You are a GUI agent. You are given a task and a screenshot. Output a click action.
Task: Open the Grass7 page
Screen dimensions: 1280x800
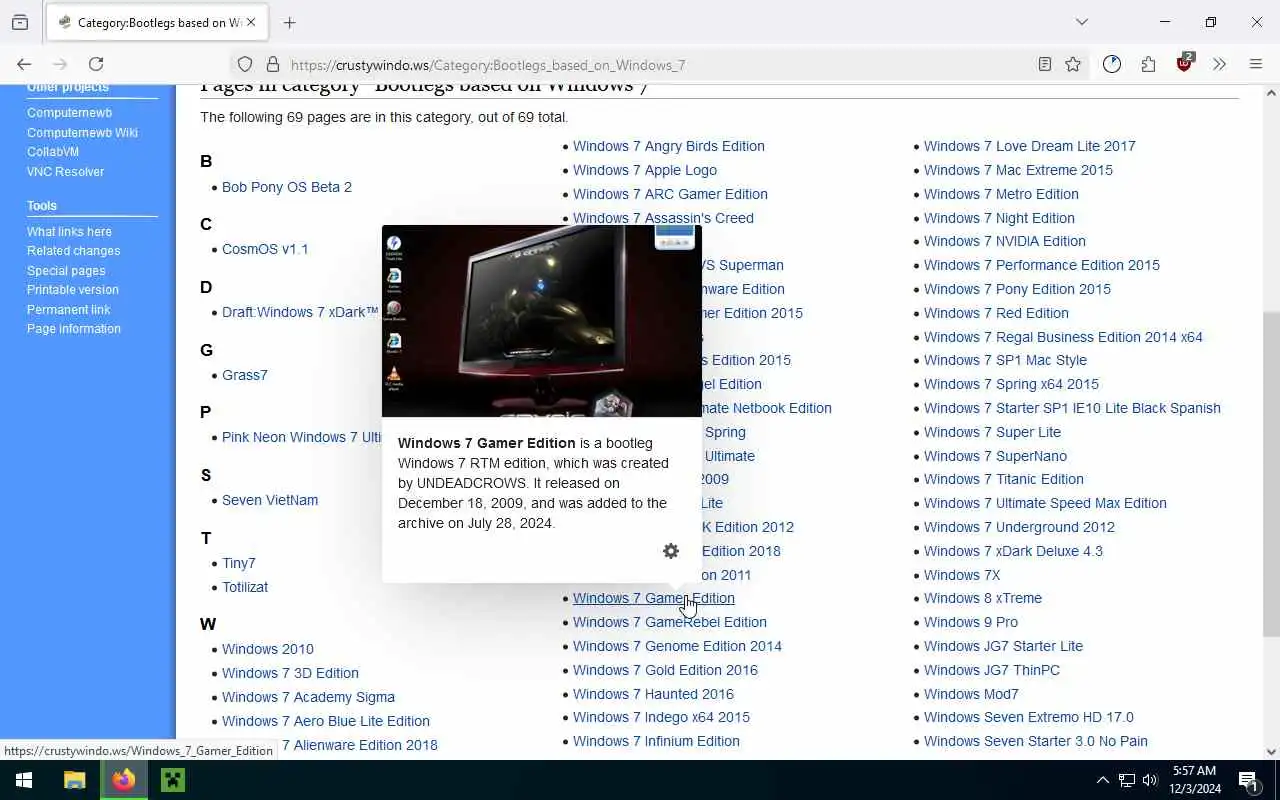(245, 375)
